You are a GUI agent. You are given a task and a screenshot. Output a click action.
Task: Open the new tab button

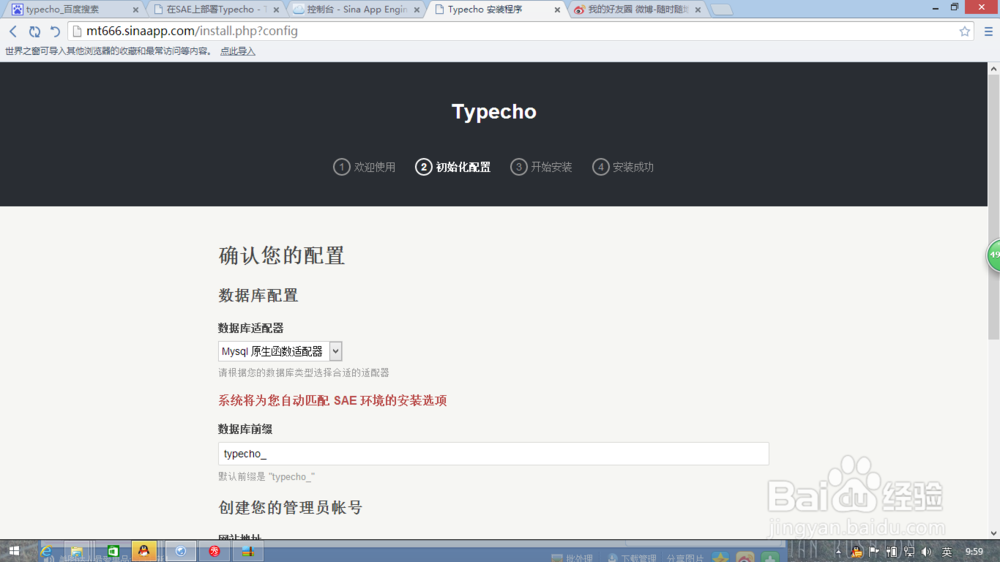click(x=721, y=10)
